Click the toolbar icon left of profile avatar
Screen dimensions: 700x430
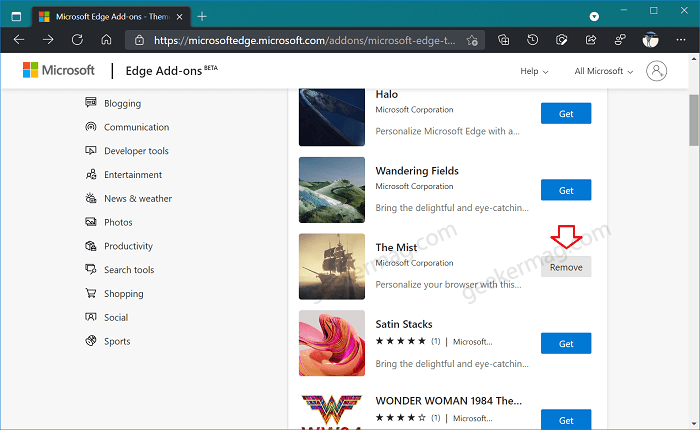(x=620, y=40)
